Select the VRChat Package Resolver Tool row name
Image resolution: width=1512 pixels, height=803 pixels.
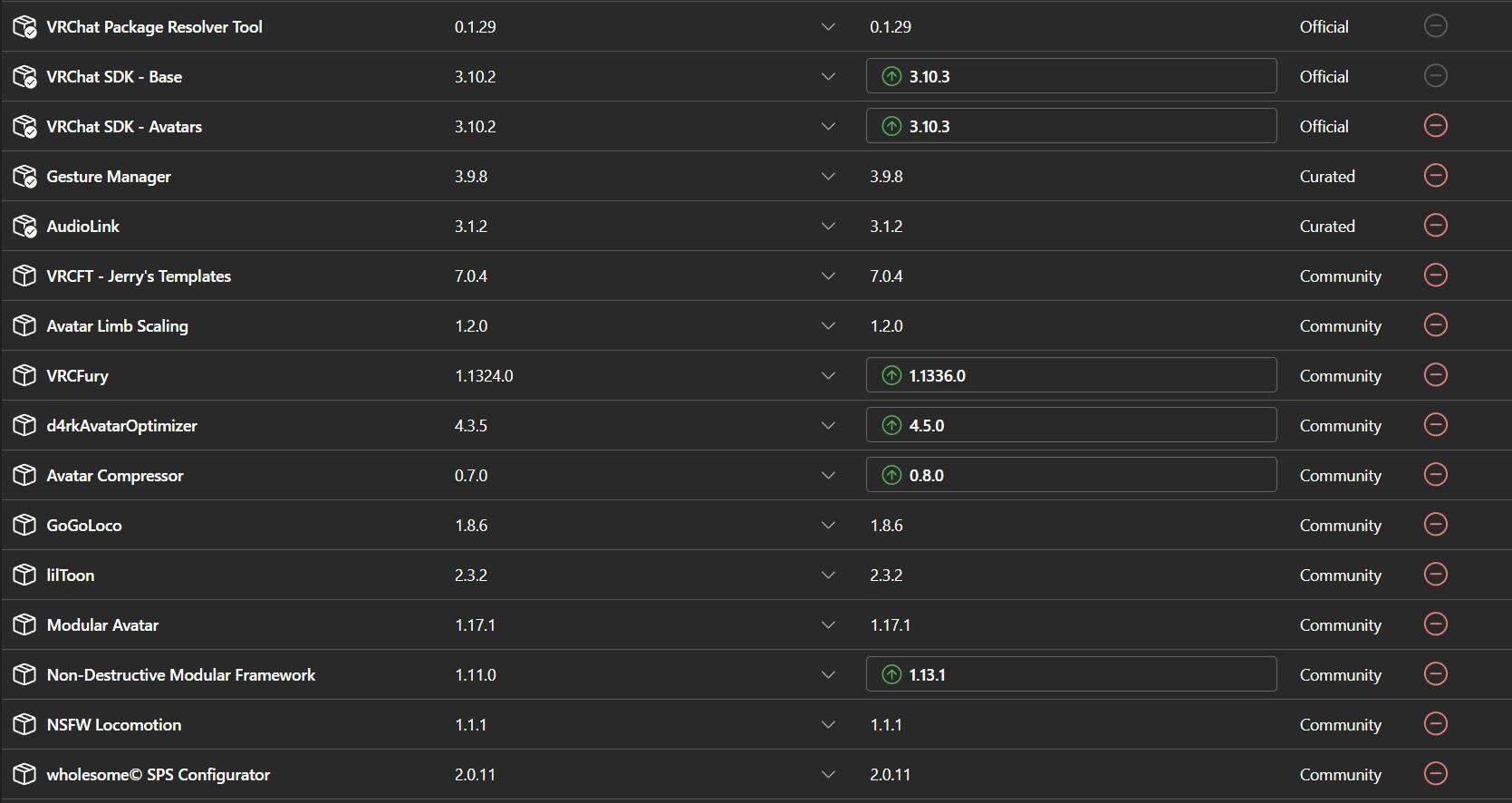click(154, 27)
